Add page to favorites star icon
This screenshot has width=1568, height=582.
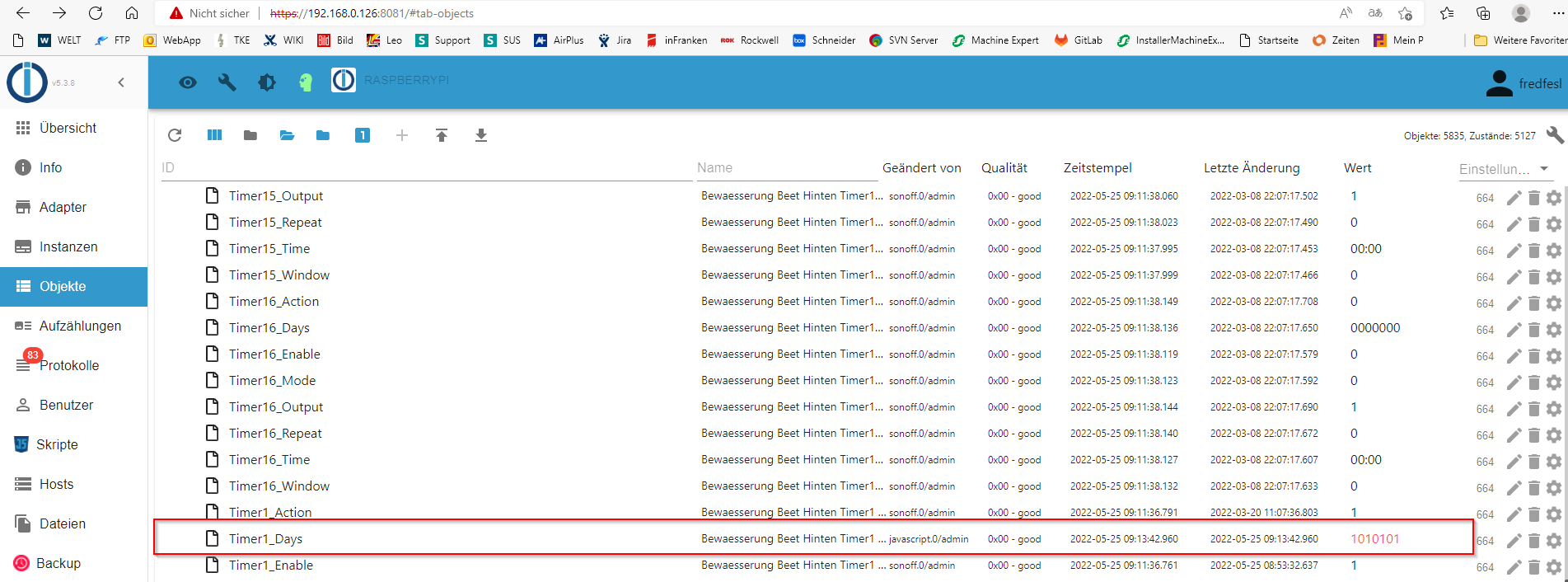[1406, 13]
